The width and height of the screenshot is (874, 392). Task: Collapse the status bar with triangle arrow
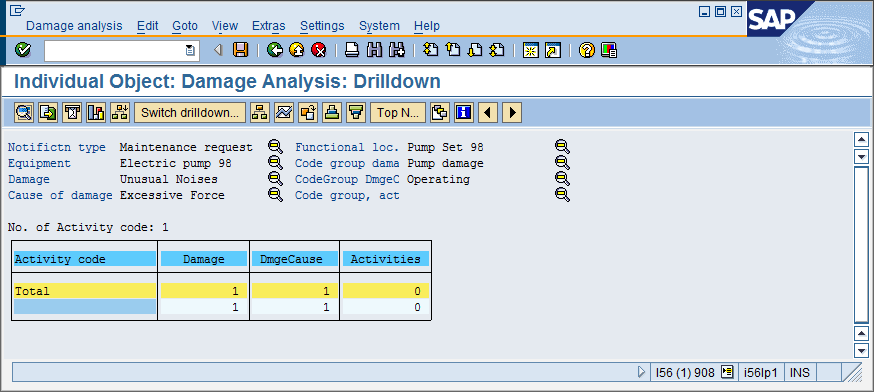(641, 372)
